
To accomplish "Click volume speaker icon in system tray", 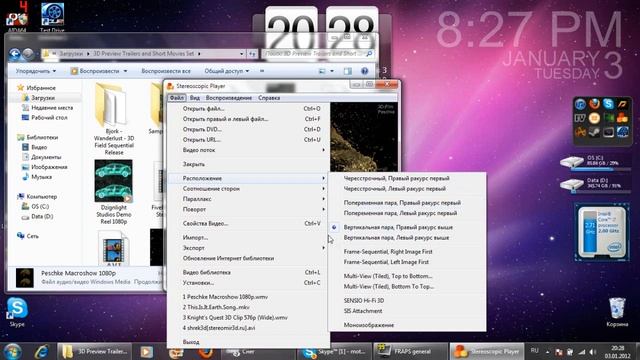I will (593, 352).
